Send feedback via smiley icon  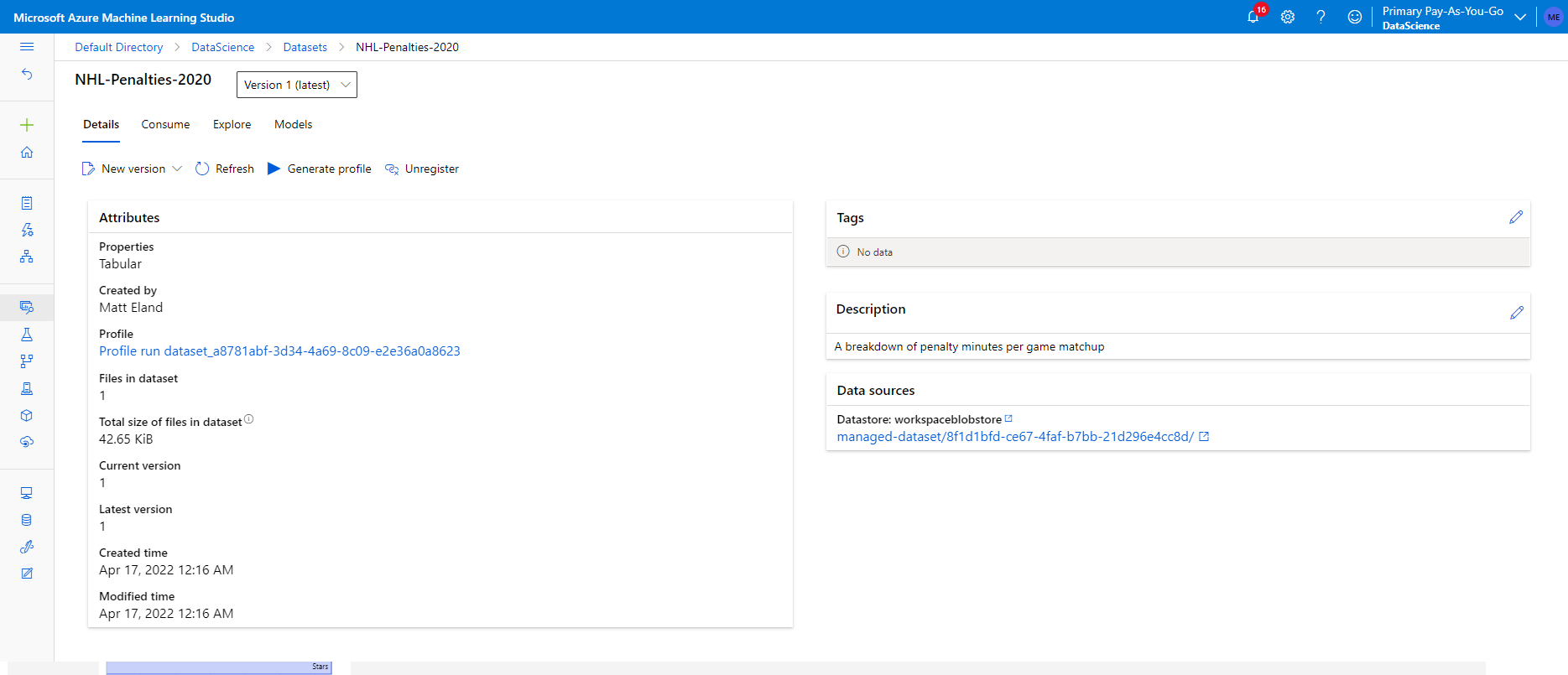click(x=1355, y=17)
